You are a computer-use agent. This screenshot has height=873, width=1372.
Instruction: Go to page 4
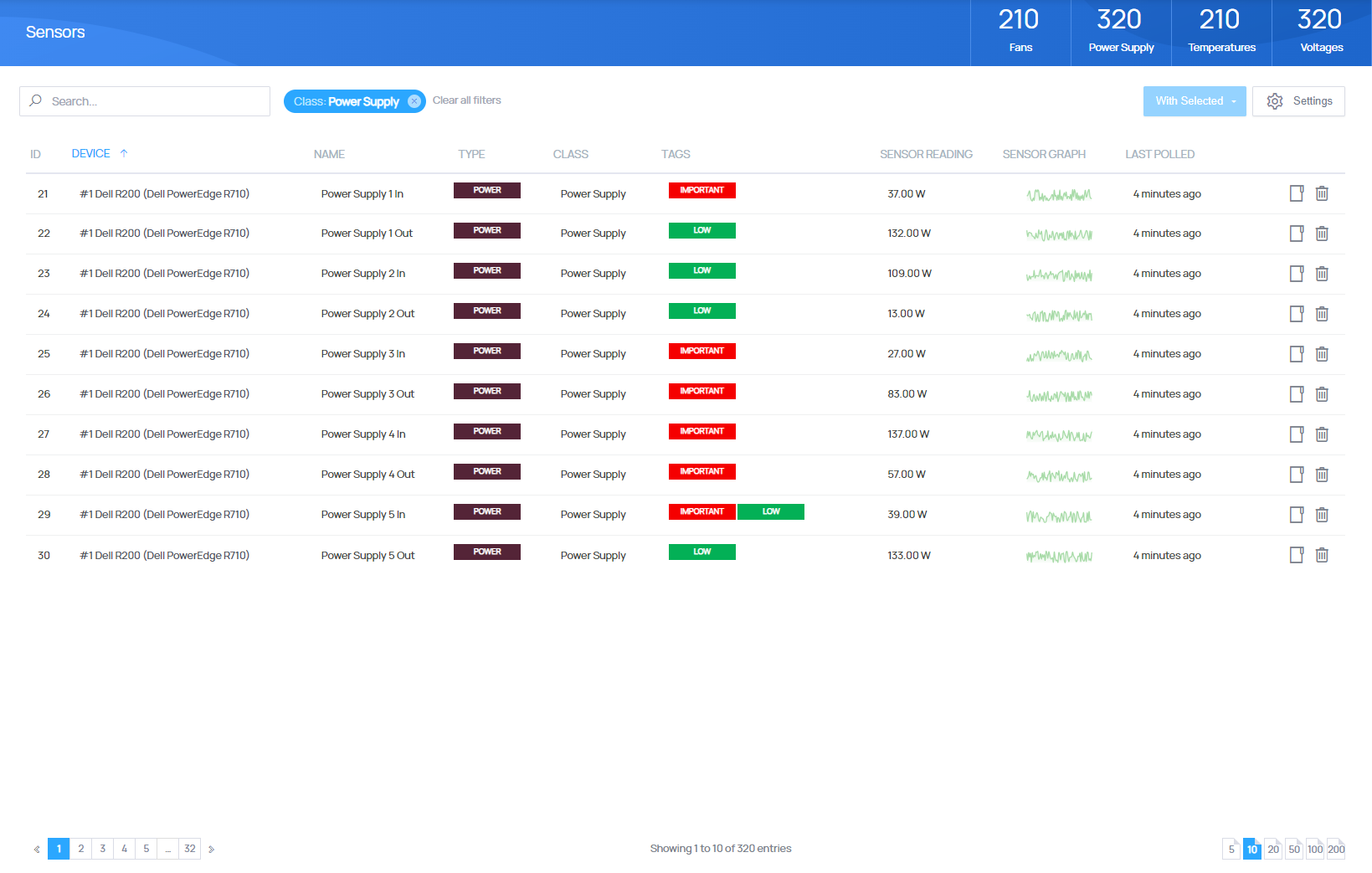[x=125, y=849]
